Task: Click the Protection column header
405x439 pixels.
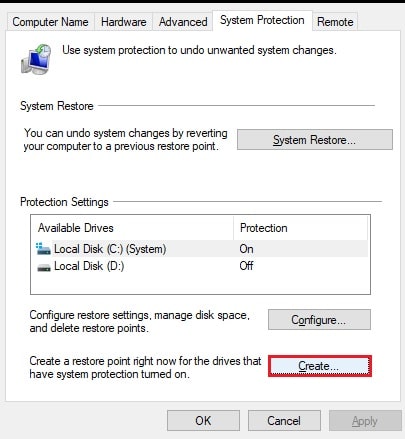Action: 300,228
